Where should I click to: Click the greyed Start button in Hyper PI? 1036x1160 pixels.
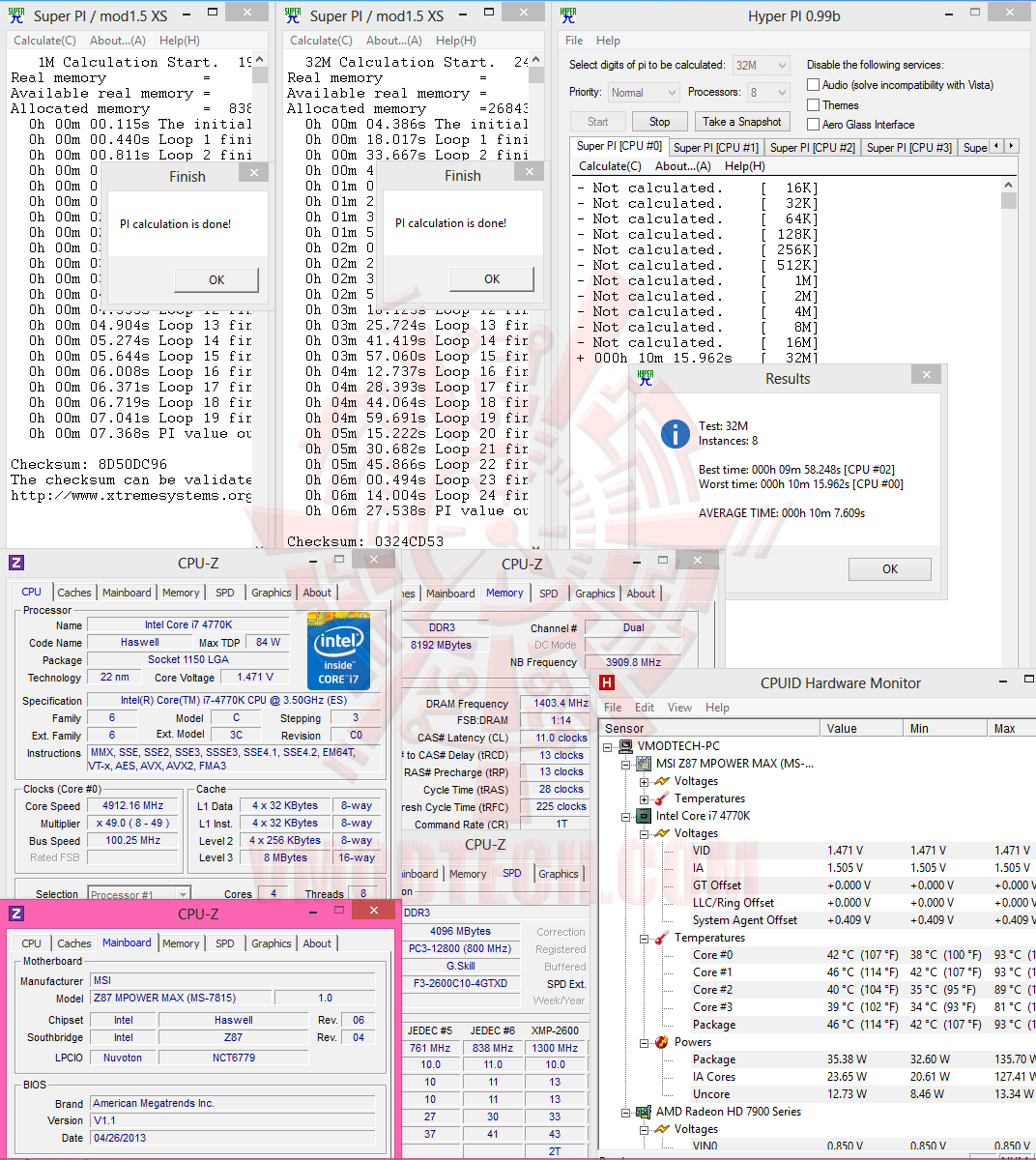click(x=597, y=122)
